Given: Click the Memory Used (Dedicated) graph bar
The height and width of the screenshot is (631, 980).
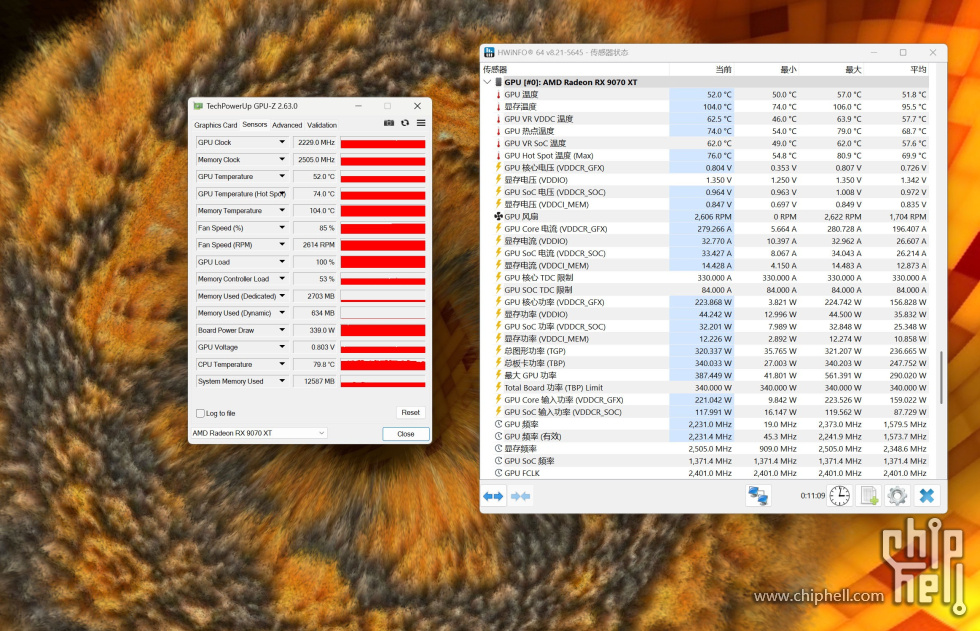Looking at the screenshot, I should (x=383, y=296).
